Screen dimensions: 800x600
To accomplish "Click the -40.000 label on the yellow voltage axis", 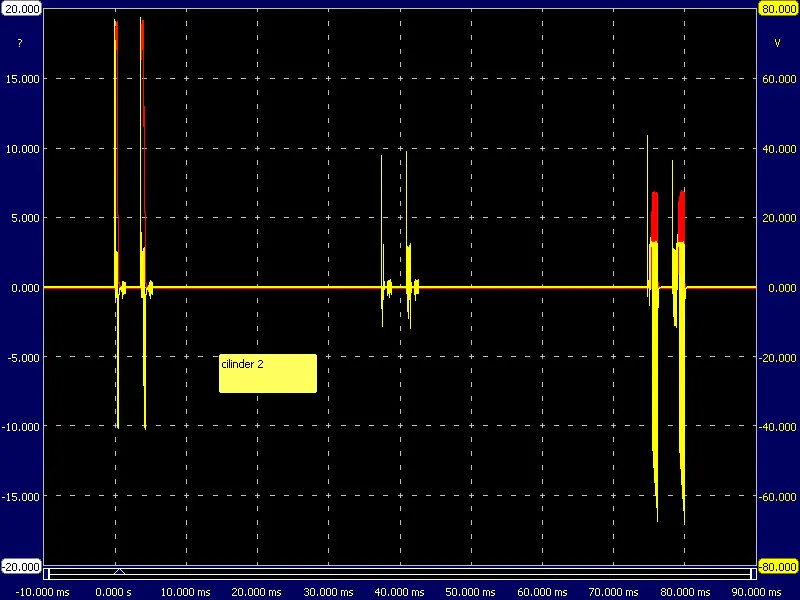I will tap(778, 427).
